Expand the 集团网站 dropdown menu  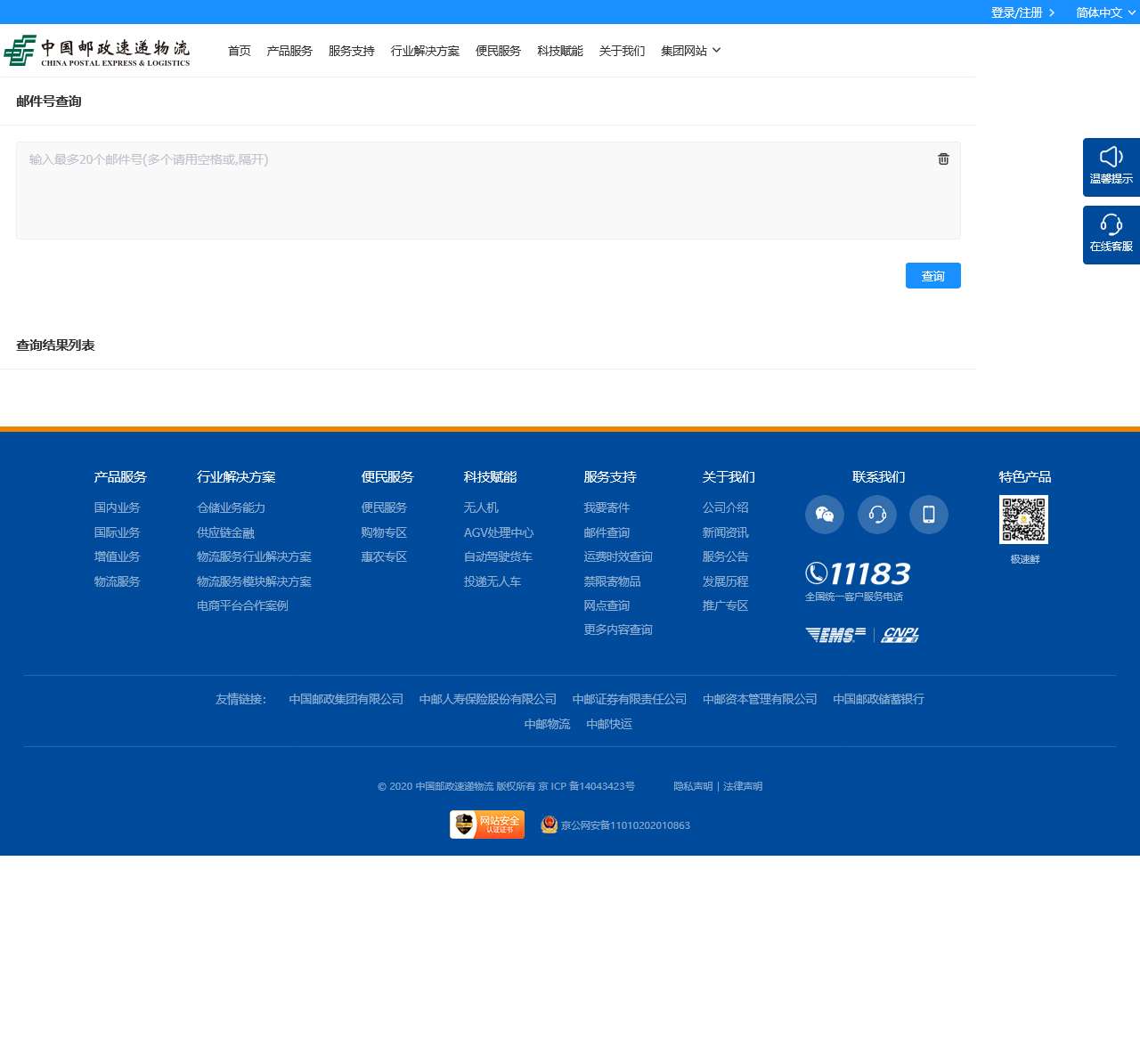[x=690, y=51]
